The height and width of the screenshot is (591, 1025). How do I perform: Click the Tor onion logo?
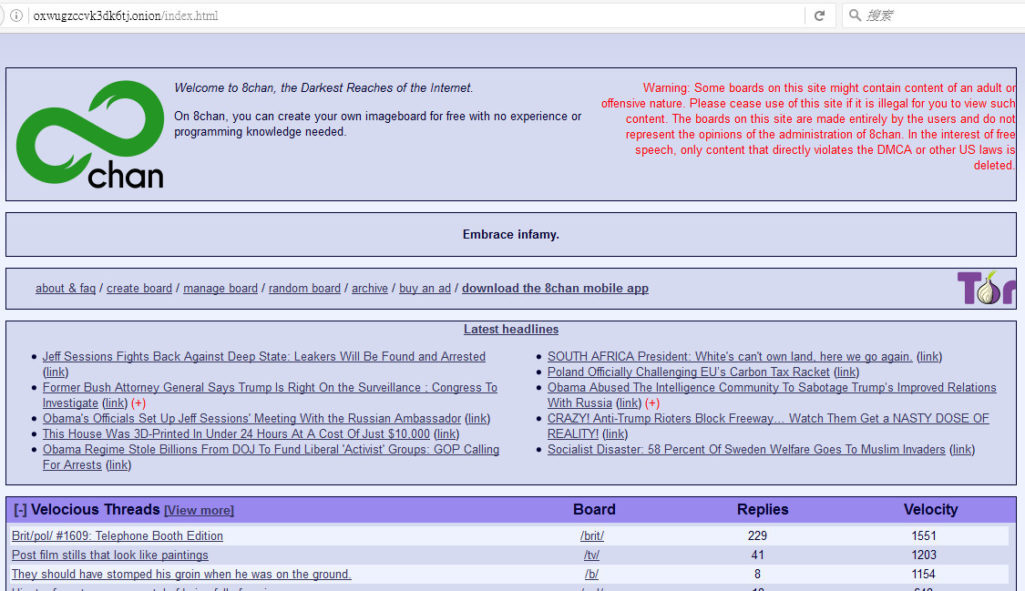click(x=985, y=288)
